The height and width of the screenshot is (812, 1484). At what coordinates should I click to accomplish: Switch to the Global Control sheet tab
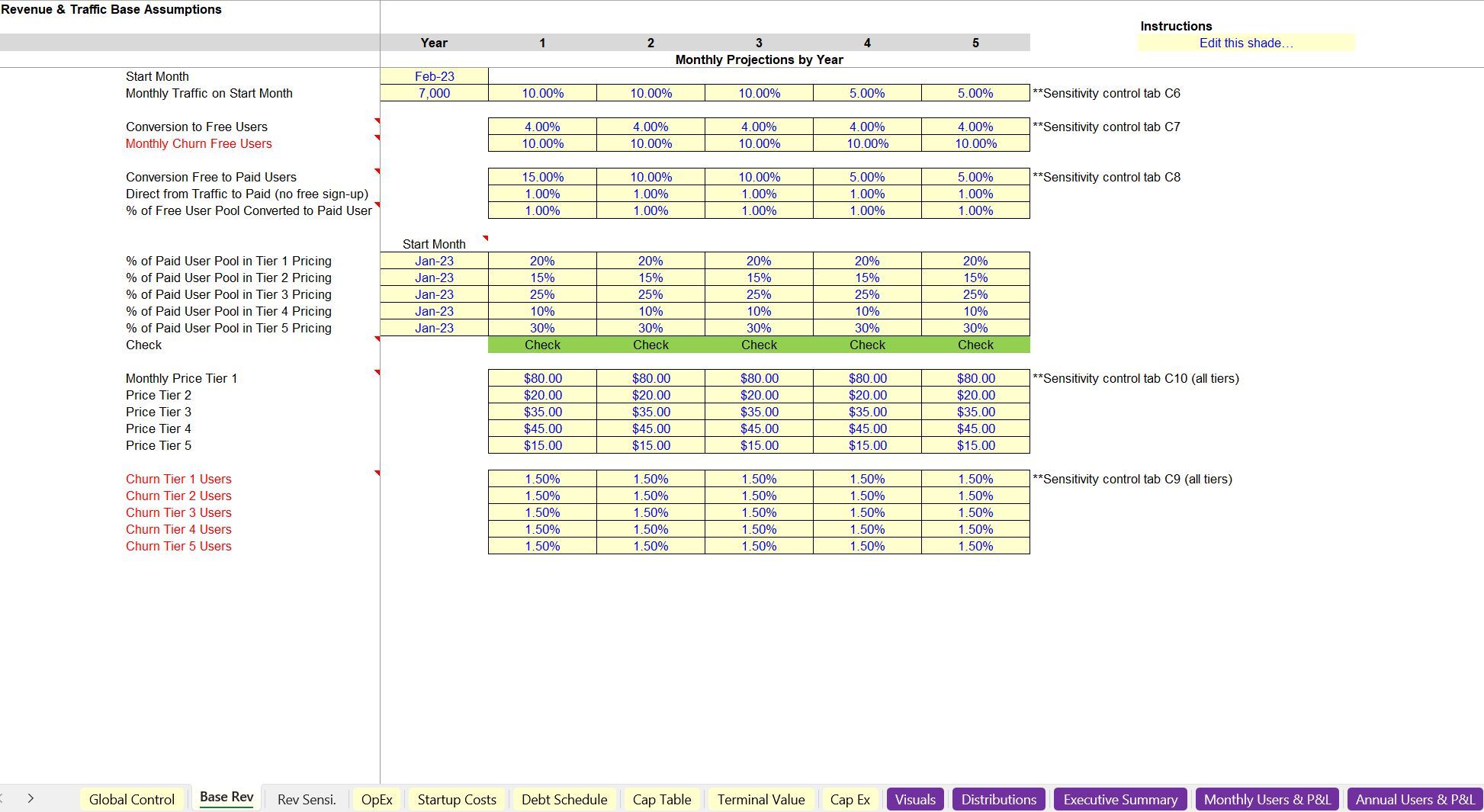(132, 799)
